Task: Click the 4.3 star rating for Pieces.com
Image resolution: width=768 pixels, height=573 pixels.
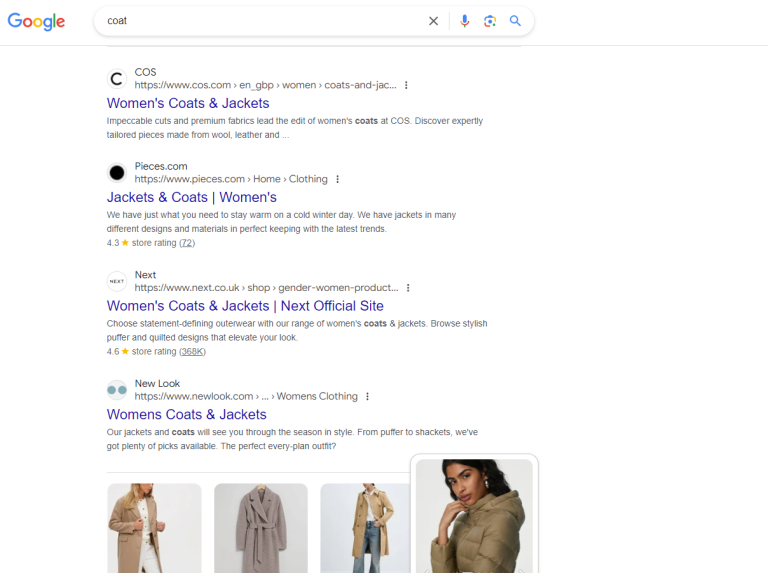Action: click(118, 243)
